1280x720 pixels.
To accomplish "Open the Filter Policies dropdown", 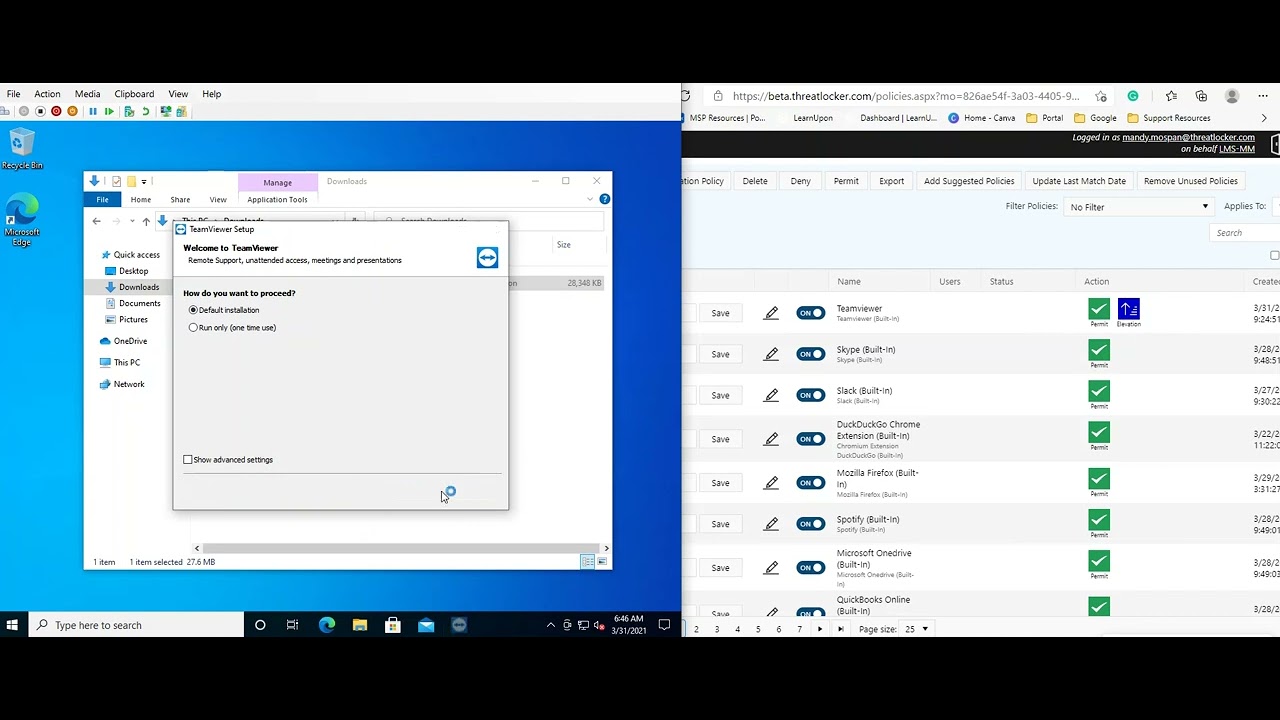I will pos(1138,207).
